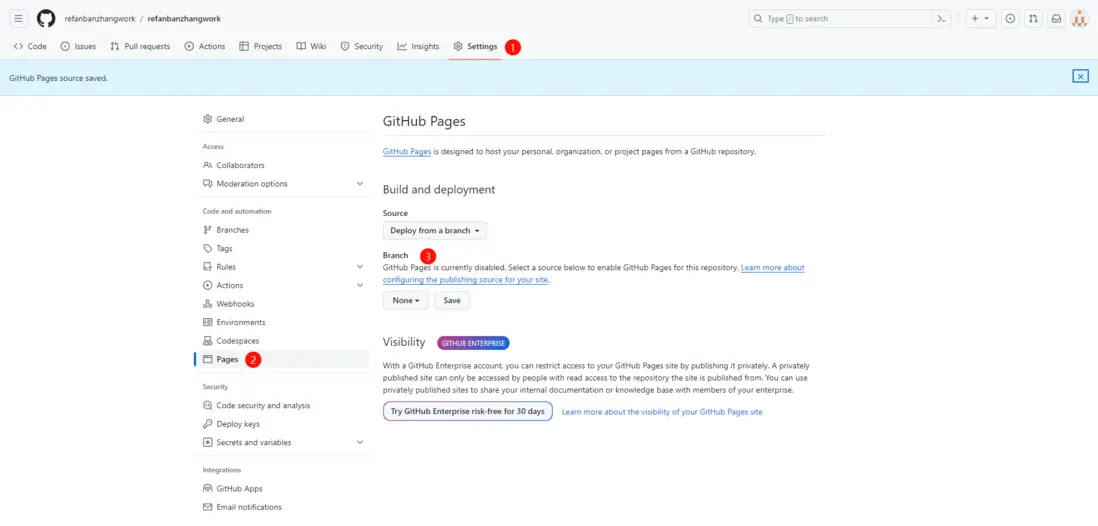This screenshot has height=526, width=1098.
Task: Open the notifications inbox icon
Action: pos(1056,19)
